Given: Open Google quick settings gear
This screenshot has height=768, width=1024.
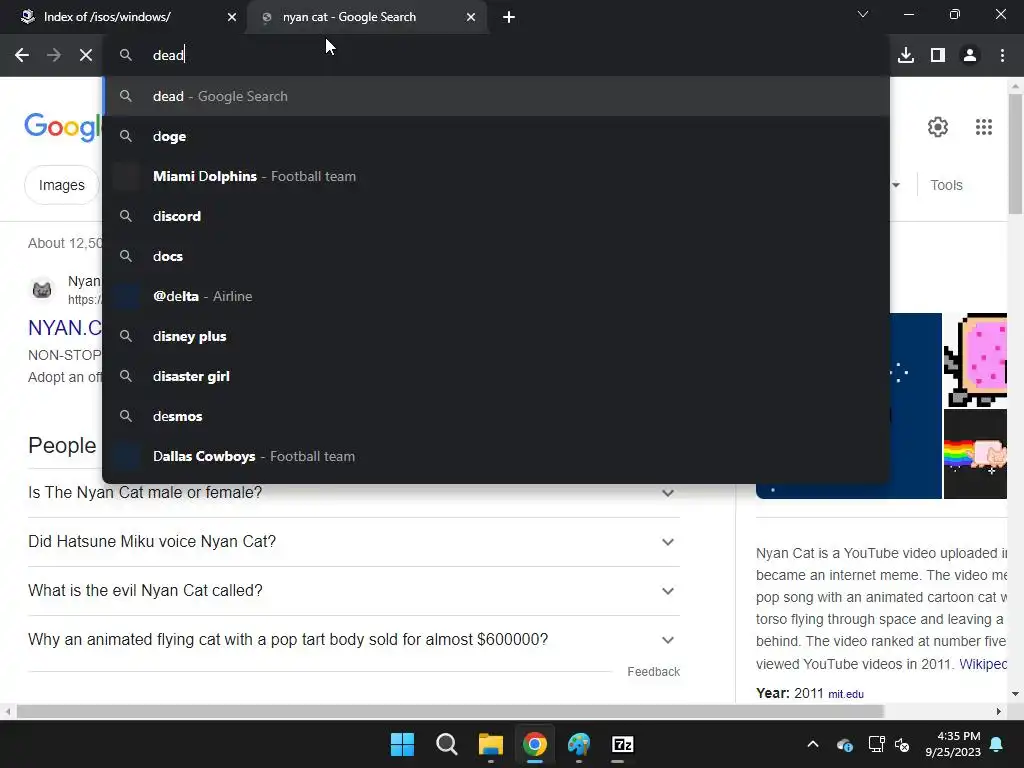Looking at the screenshot, I should (938, 127).
